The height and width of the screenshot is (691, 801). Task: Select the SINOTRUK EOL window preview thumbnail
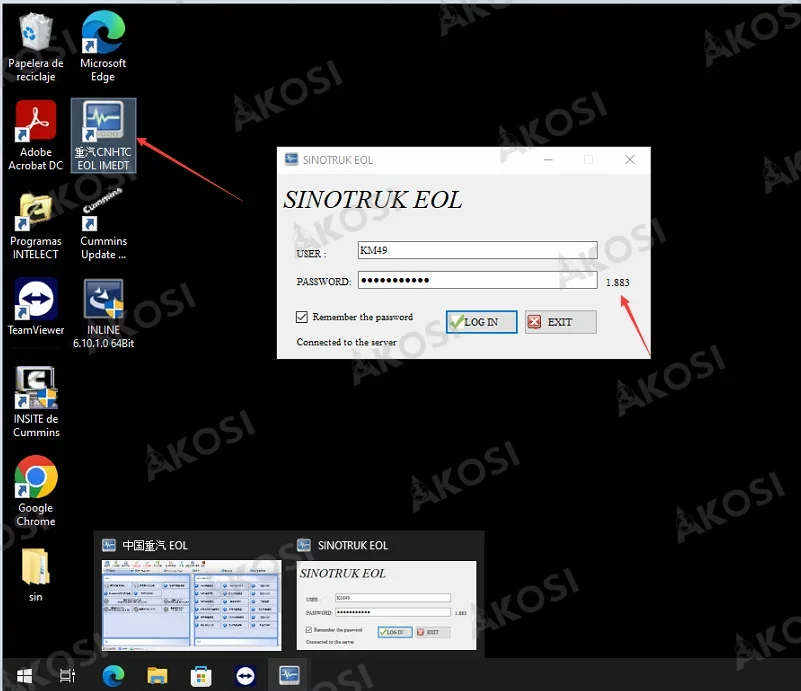(386, 605)
